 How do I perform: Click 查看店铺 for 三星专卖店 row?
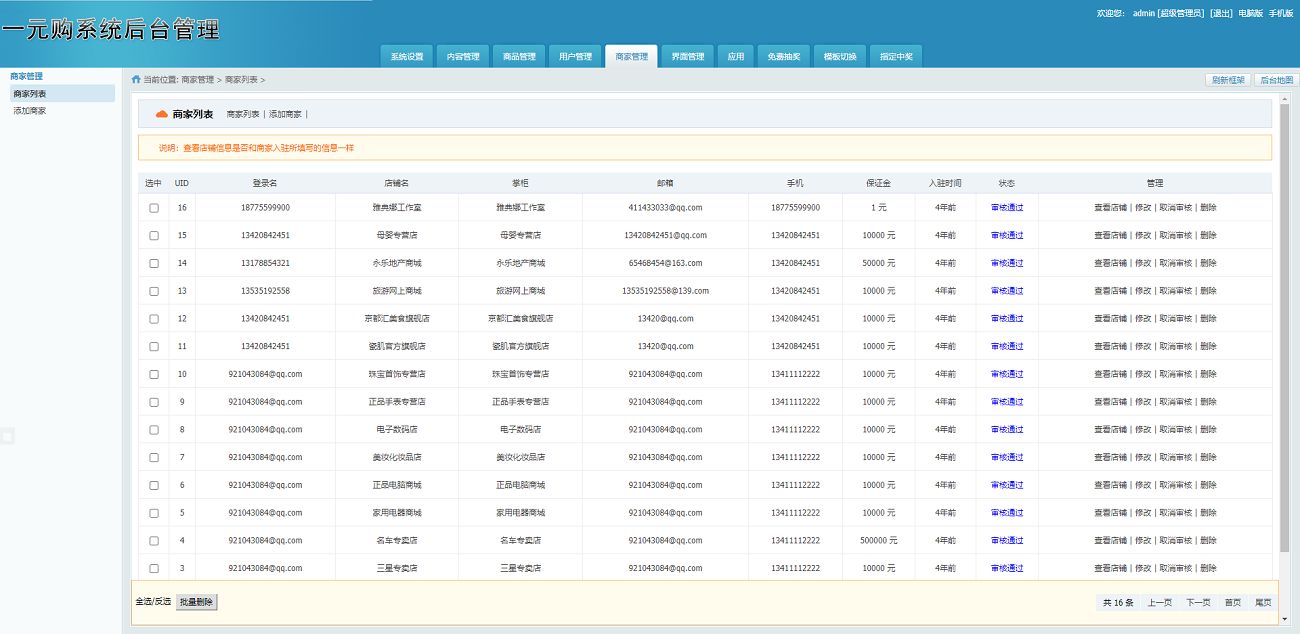point(1110,568)
